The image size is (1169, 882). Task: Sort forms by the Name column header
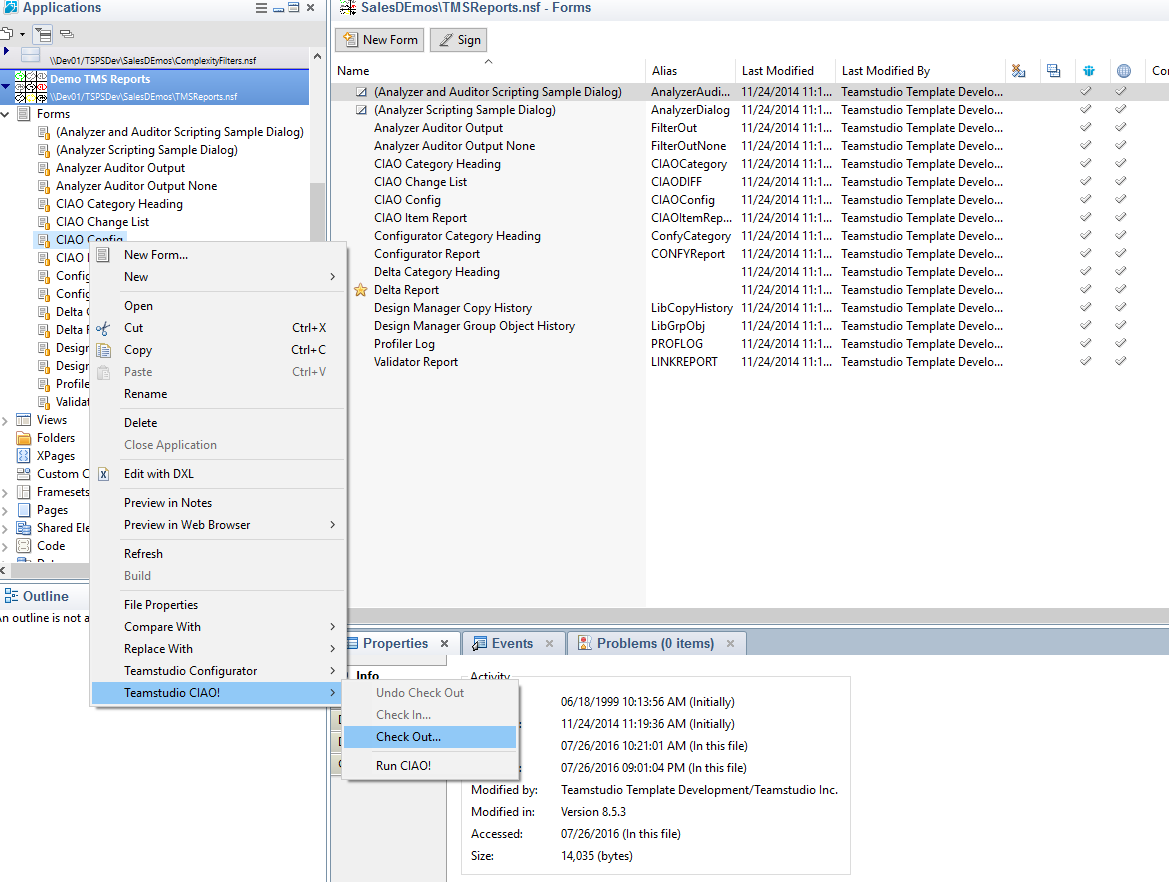pos(488,71)
